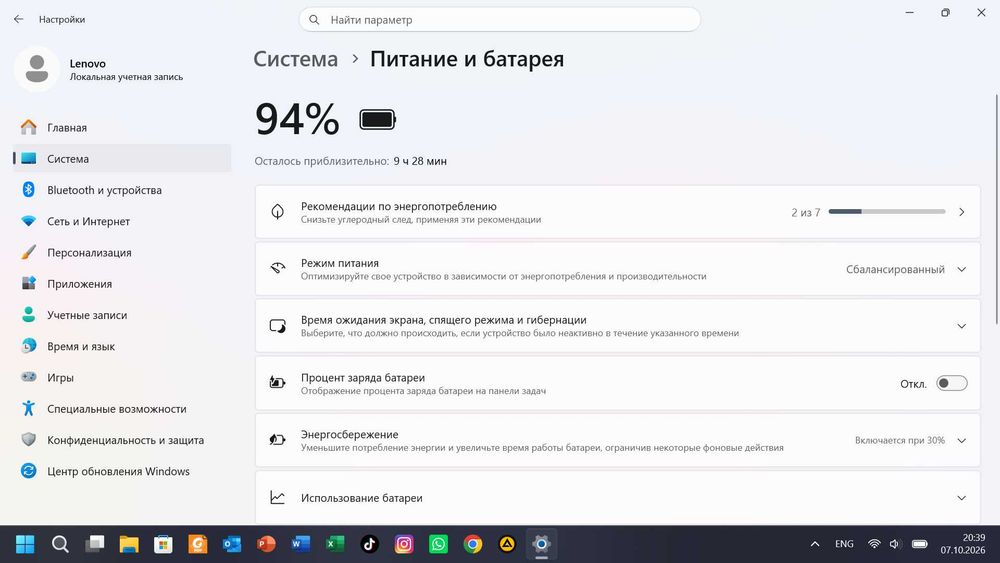This screenshot has width=1000, height=563.
Task: Click the 9 ч 28 мин remaining time text
Action: [420, 161]
